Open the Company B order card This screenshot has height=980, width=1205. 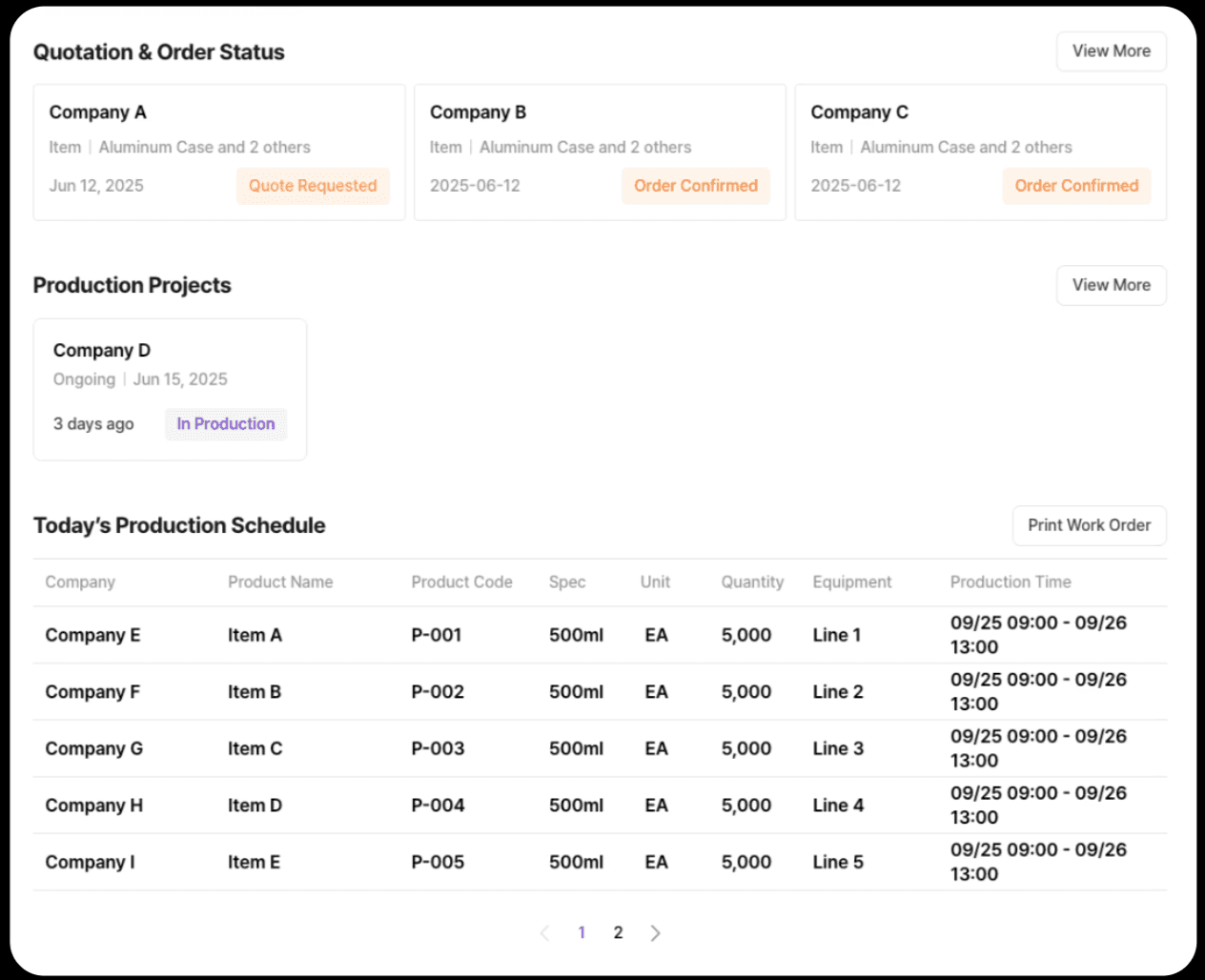click(x=600, y=153)
